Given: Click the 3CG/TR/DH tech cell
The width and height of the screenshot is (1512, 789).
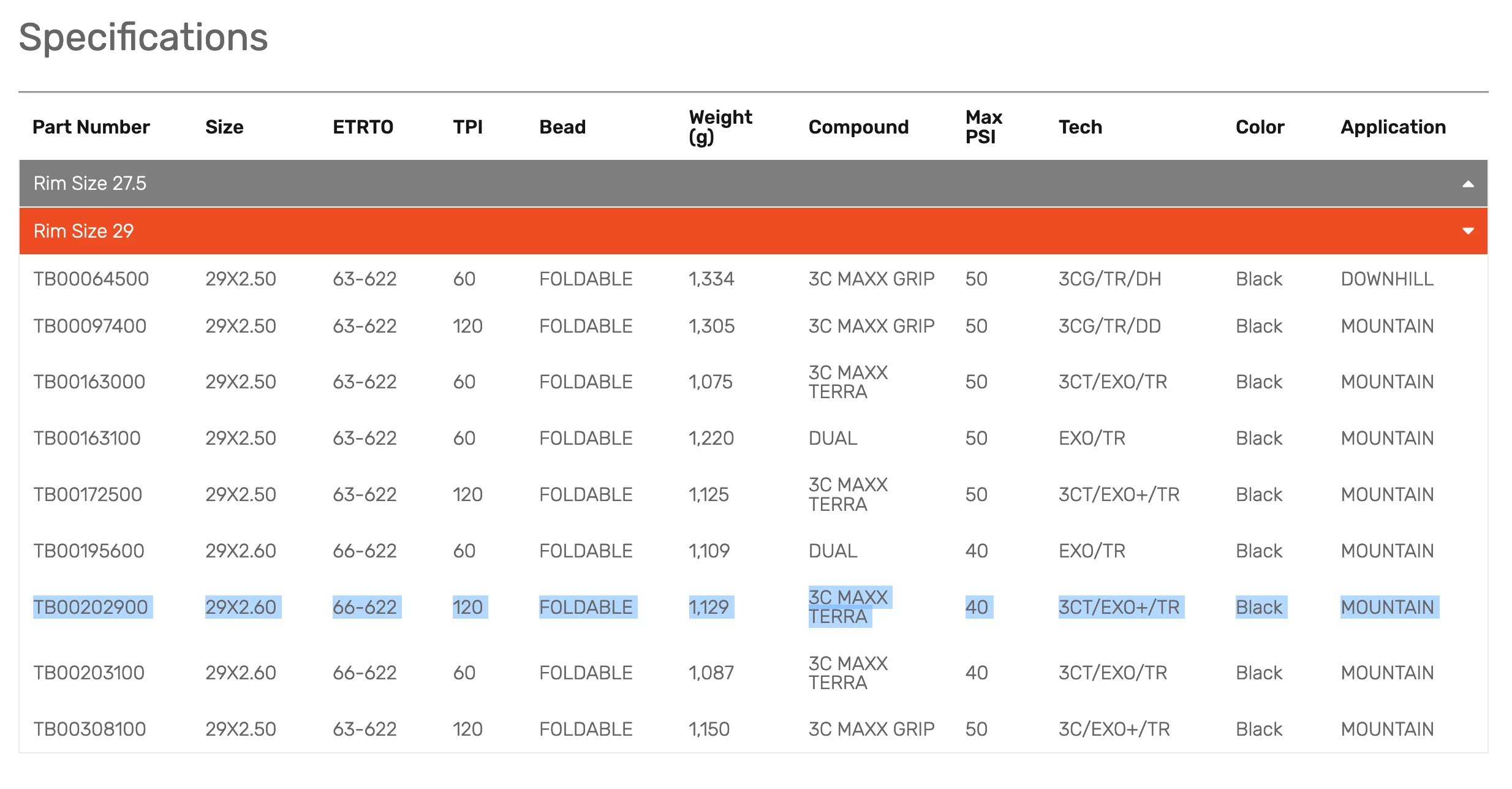Looking at the screenshot, I should [x=1109, y=279].
